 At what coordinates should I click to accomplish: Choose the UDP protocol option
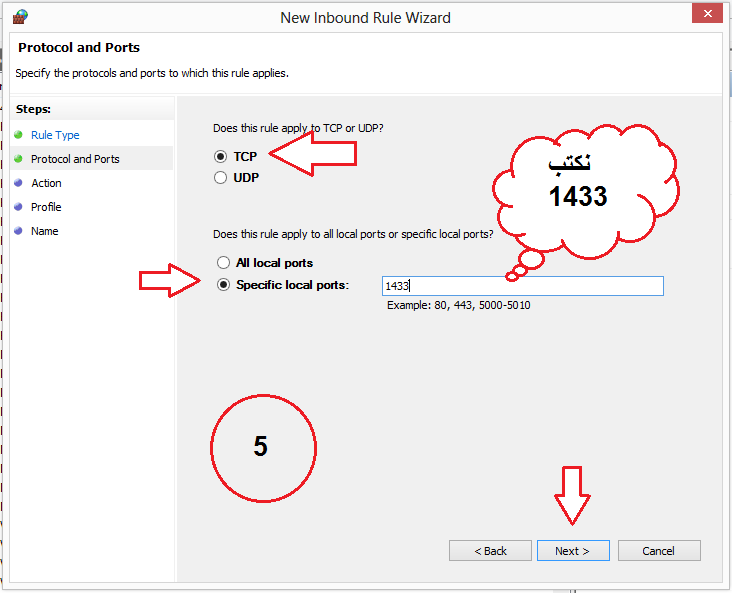click(x=221, y=177)
